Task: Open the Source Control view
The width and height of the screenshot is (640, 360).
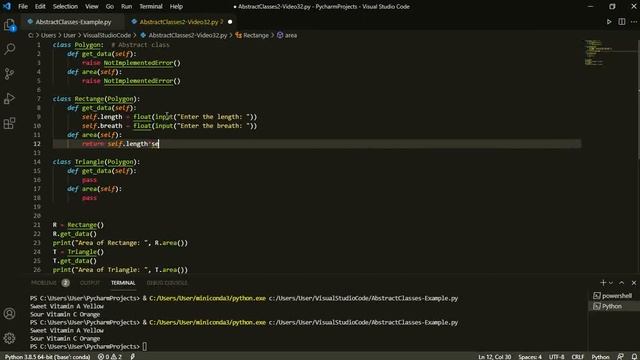Action: click(x=9, y=74)
